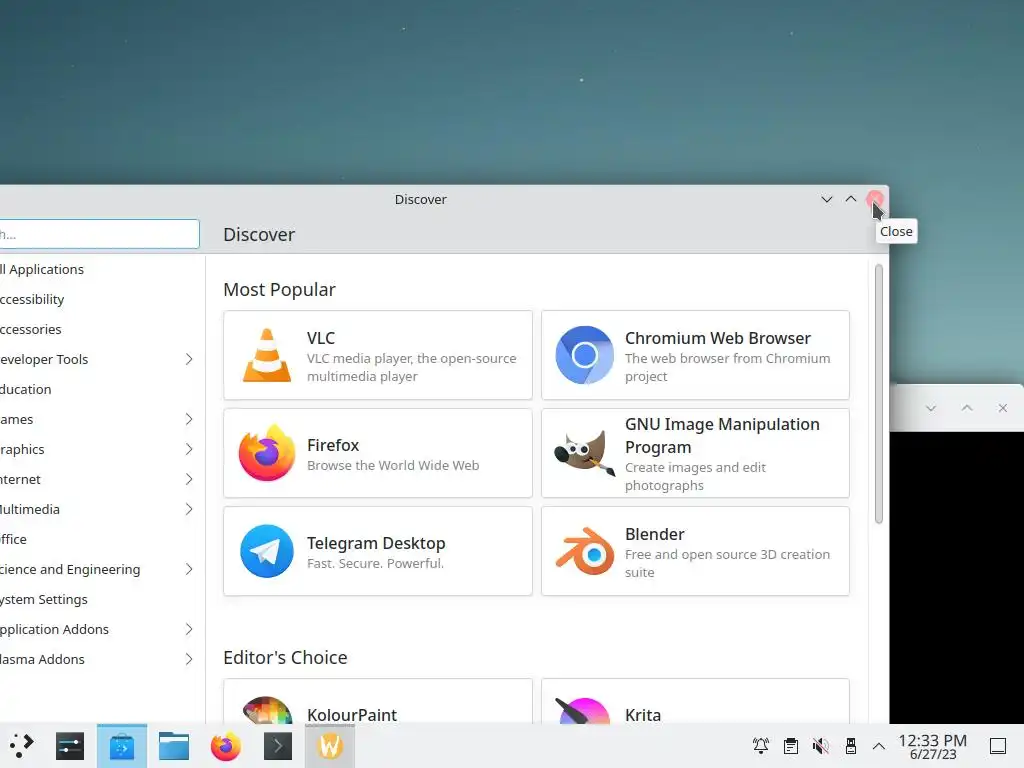Image resolution: width=1024 pixels, height=768 pixels.
Task: Focus the search input field
Action: [99, 234]
